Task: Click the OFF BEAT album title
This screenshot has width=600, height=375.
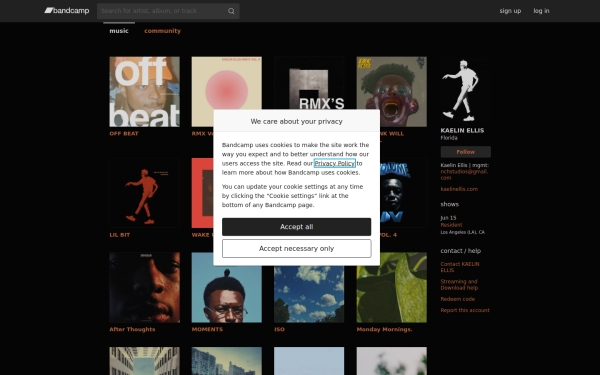Action: coord(124,134)
